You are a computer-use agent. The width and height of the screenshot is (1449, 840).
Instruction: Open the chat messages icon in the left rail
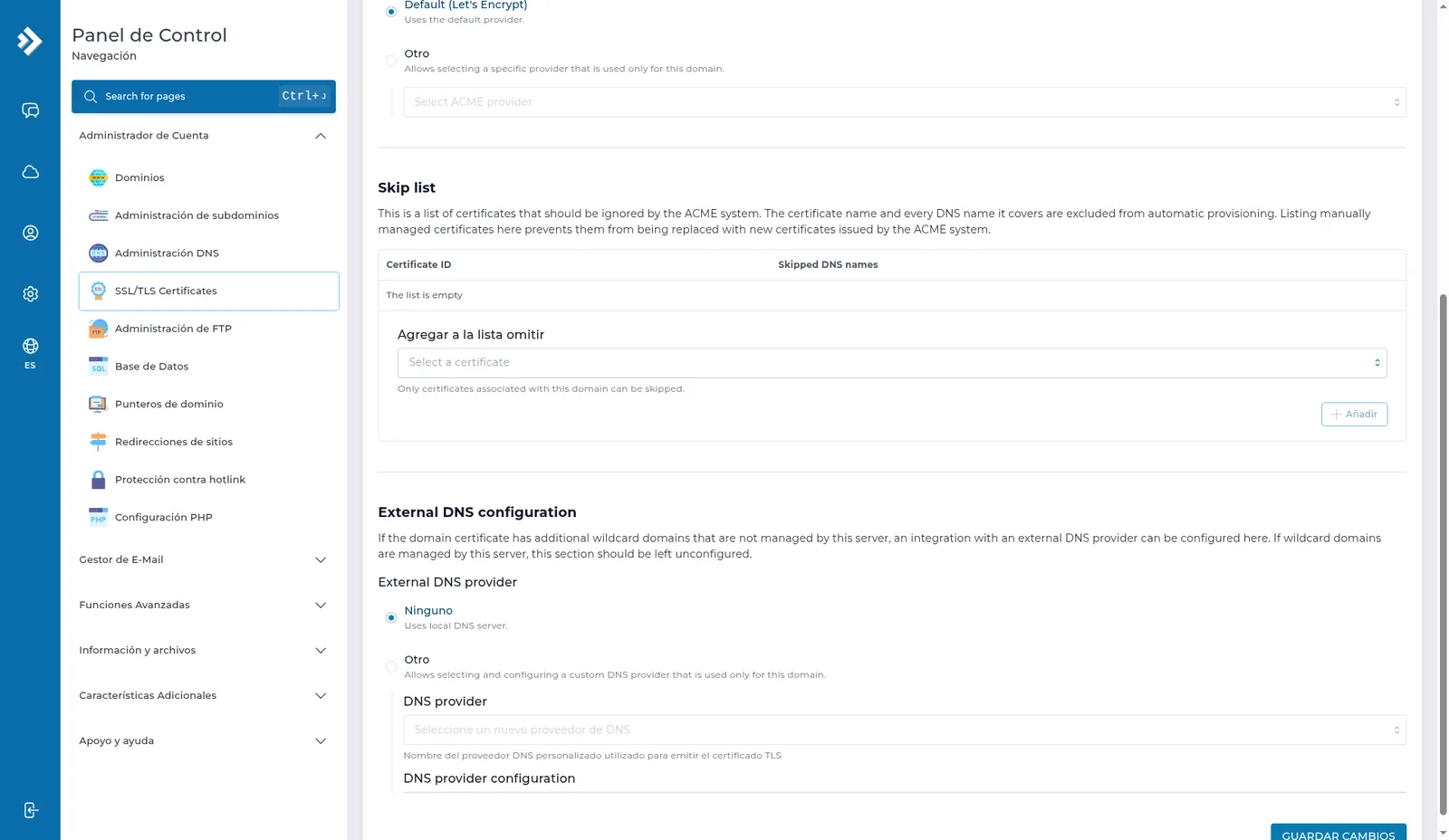pyautogui.click(x=30, y=110)
